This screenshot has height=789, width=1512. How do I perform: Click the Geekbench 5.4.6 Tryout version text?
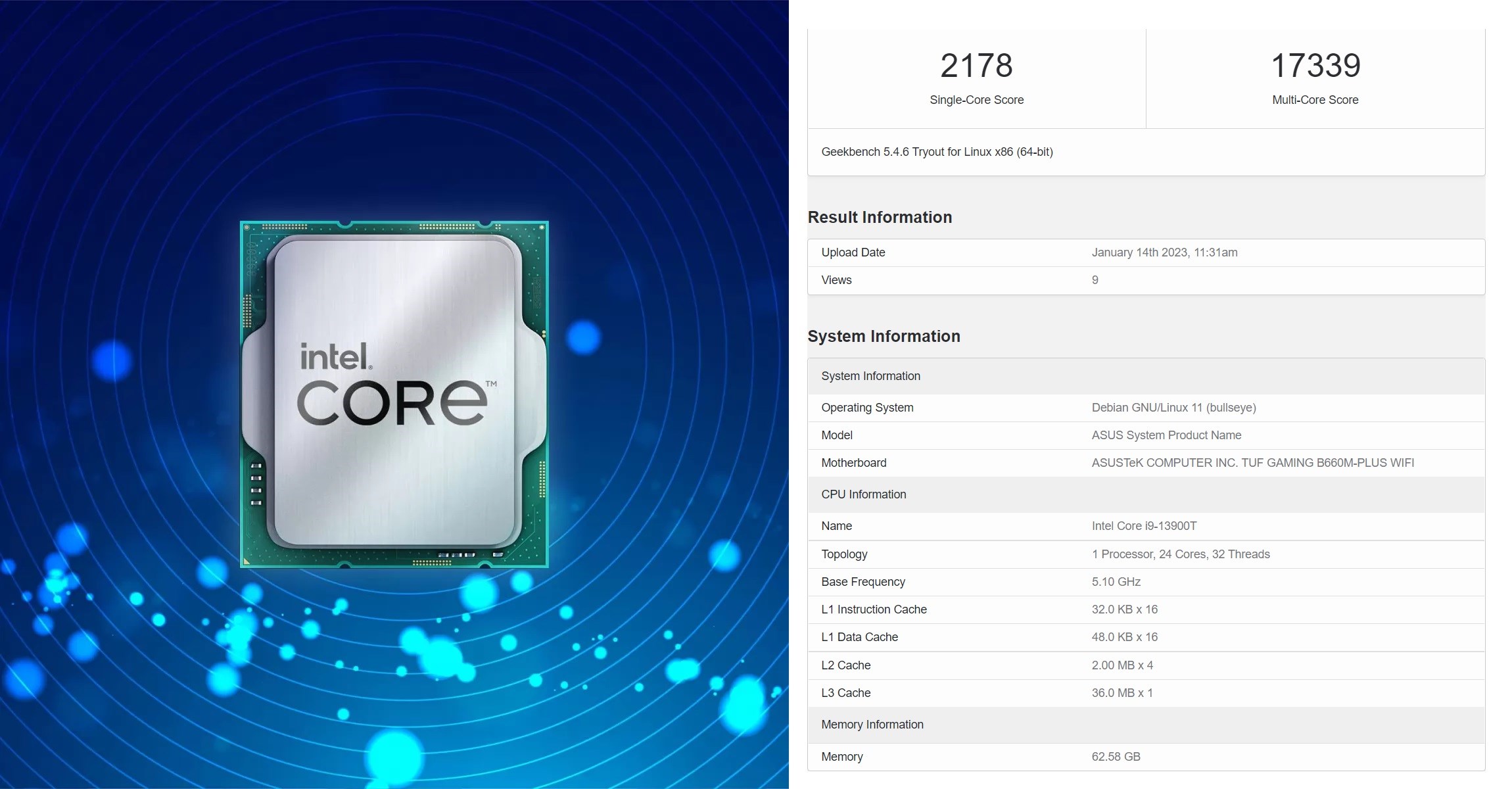pos(937,152)
